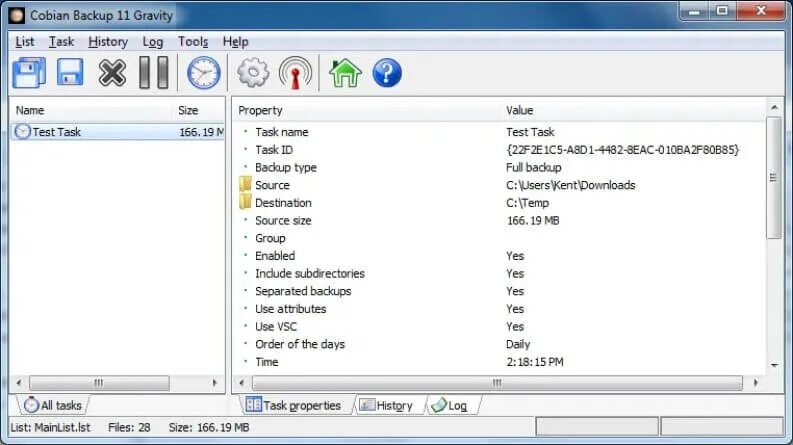Image resolution: width=793 pixels, height=445 pixels.
Task: Open options via gear icon
Action: 253,73
